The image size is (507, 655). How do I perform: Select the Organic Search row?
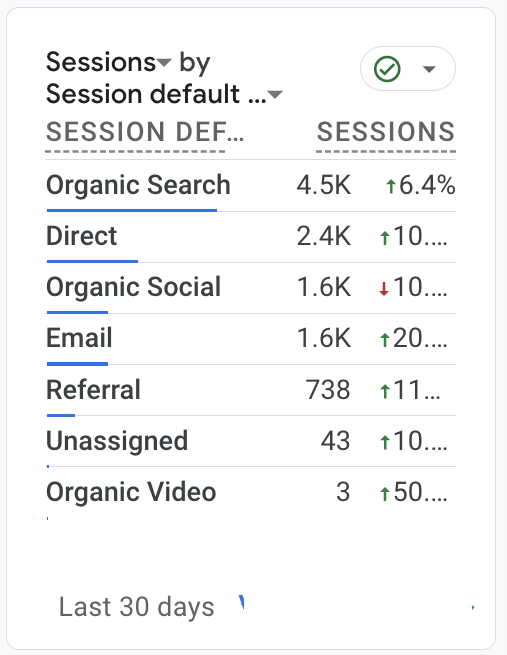[x=251, y=185]
